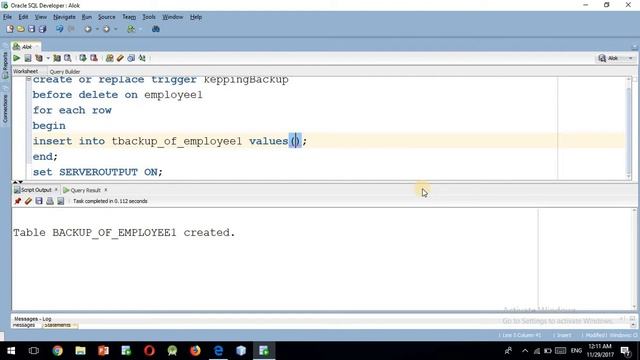Image resolution: width=640 pixels, height=360 pixels.
Task: Open the Reports side panel
Action: 5,64
